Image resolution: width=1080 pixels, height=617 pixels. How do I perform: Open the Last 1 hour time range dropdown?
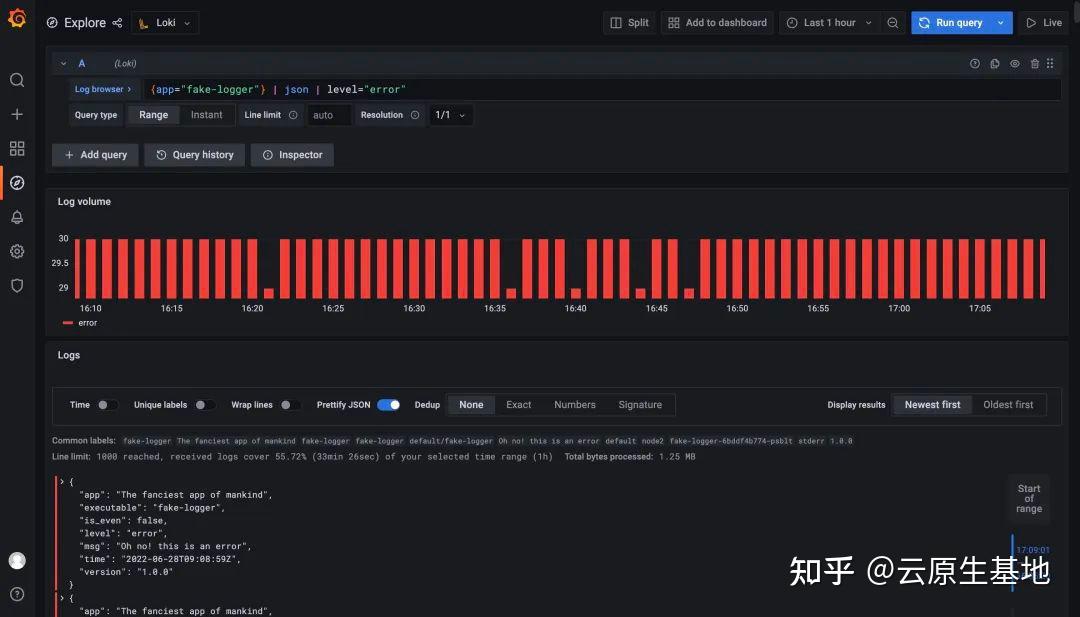click(x=830, y=22)
